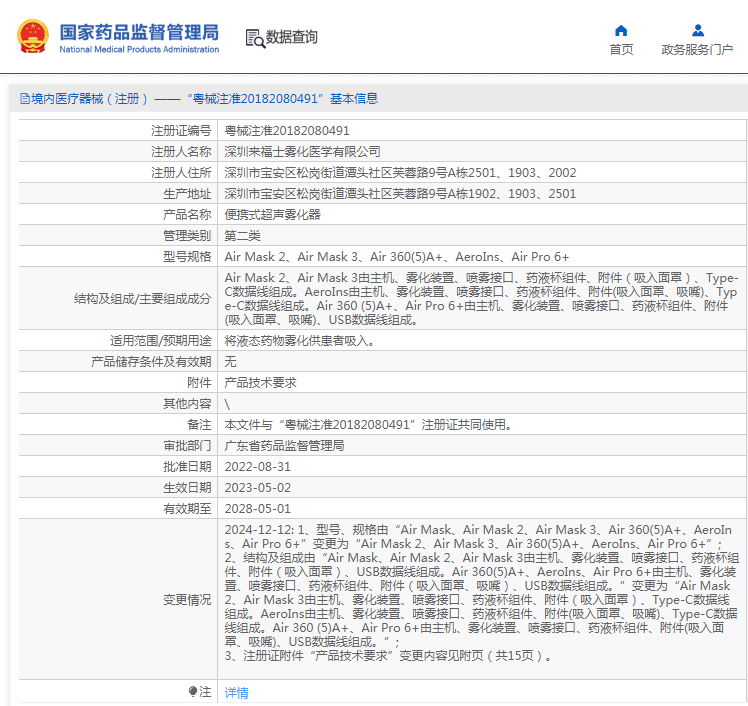The image size is (748, 706).
Task: Click the registration number value in the 注册证编号 row
Action: 287,131
